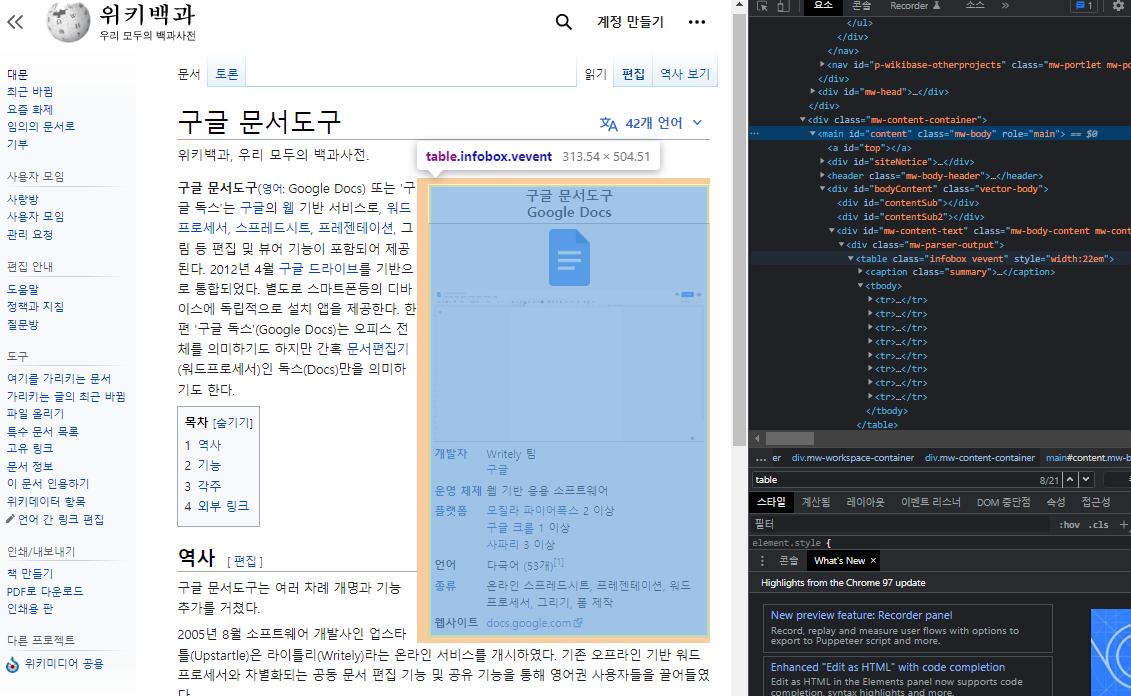
Task: Show more DevTools panels via double chevron
Action: [x=1005, y=6]
